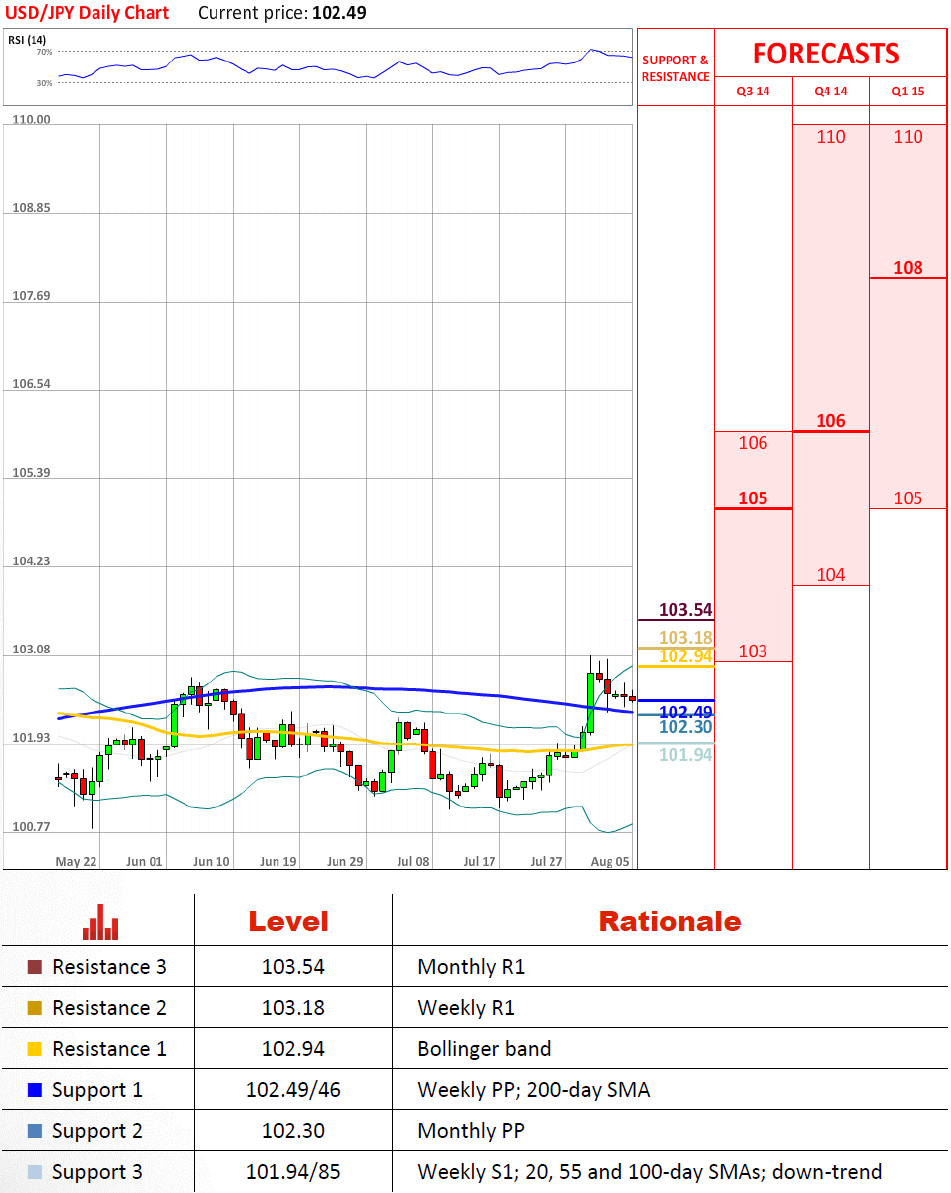
Task: Select the Q1 15 forecast column header
Action: [x=908, y=91]
